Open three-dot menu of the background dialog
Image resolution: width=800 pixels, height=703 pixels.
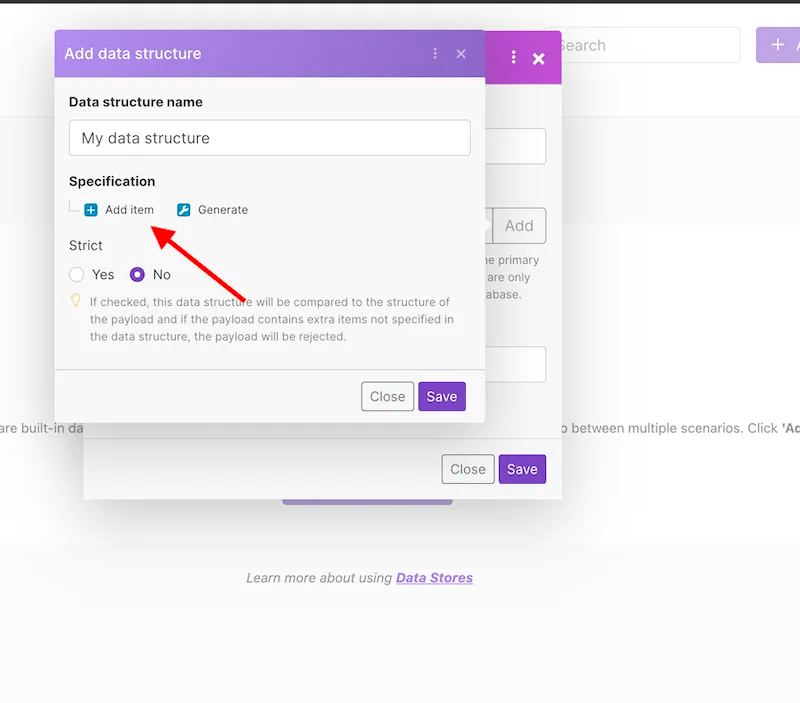(514, 58)
